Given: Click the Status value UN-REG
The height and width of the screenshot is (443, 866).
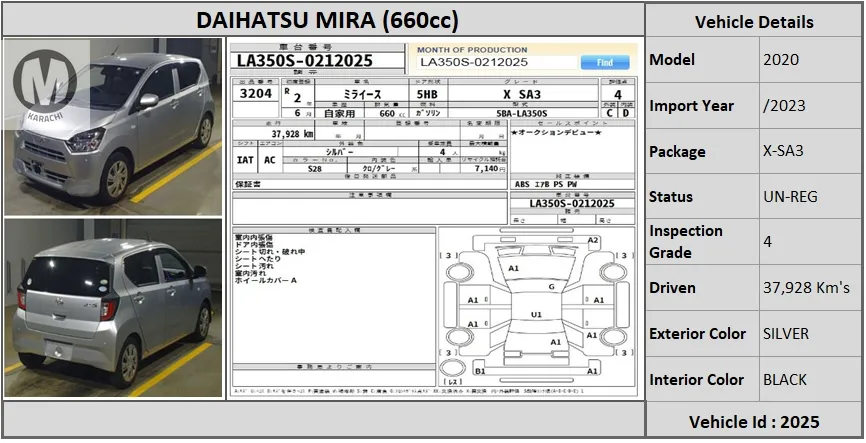Looking at the screenshot, I should click(x=790, y=197).
